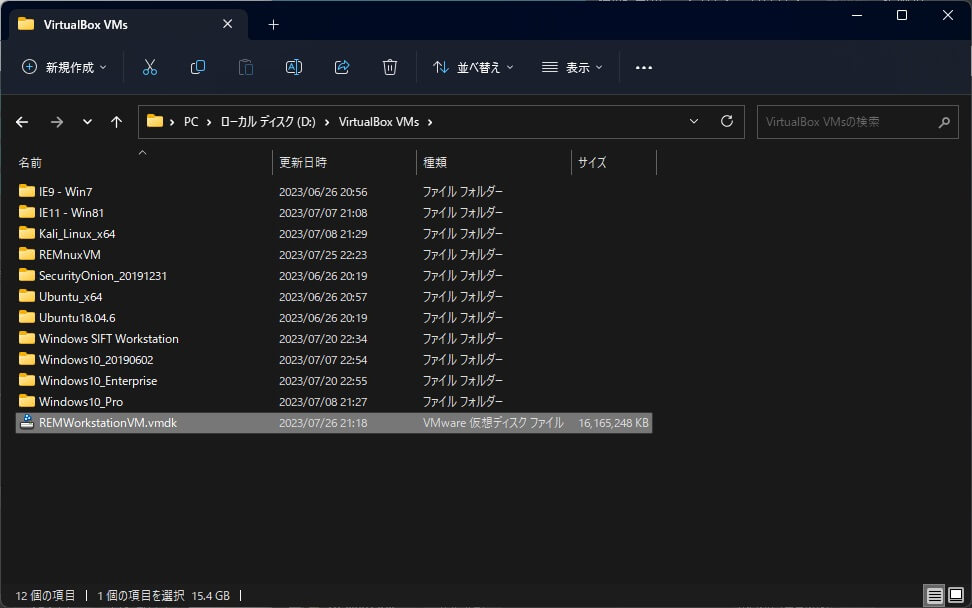Expand recent locations chevron
This screenshot has width=972, height=608.
coord(87,121)
